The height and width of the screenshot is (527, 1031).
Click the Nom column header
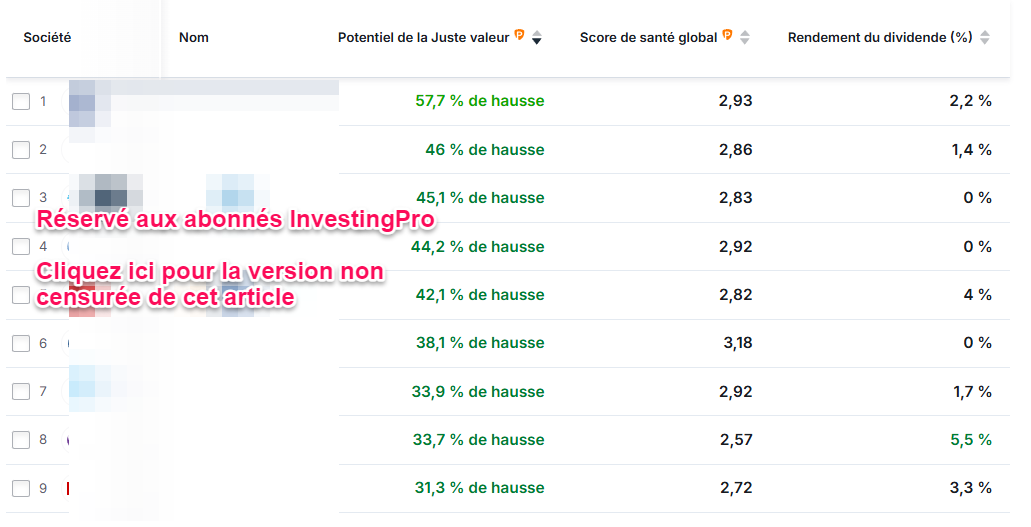pos(194,38)
